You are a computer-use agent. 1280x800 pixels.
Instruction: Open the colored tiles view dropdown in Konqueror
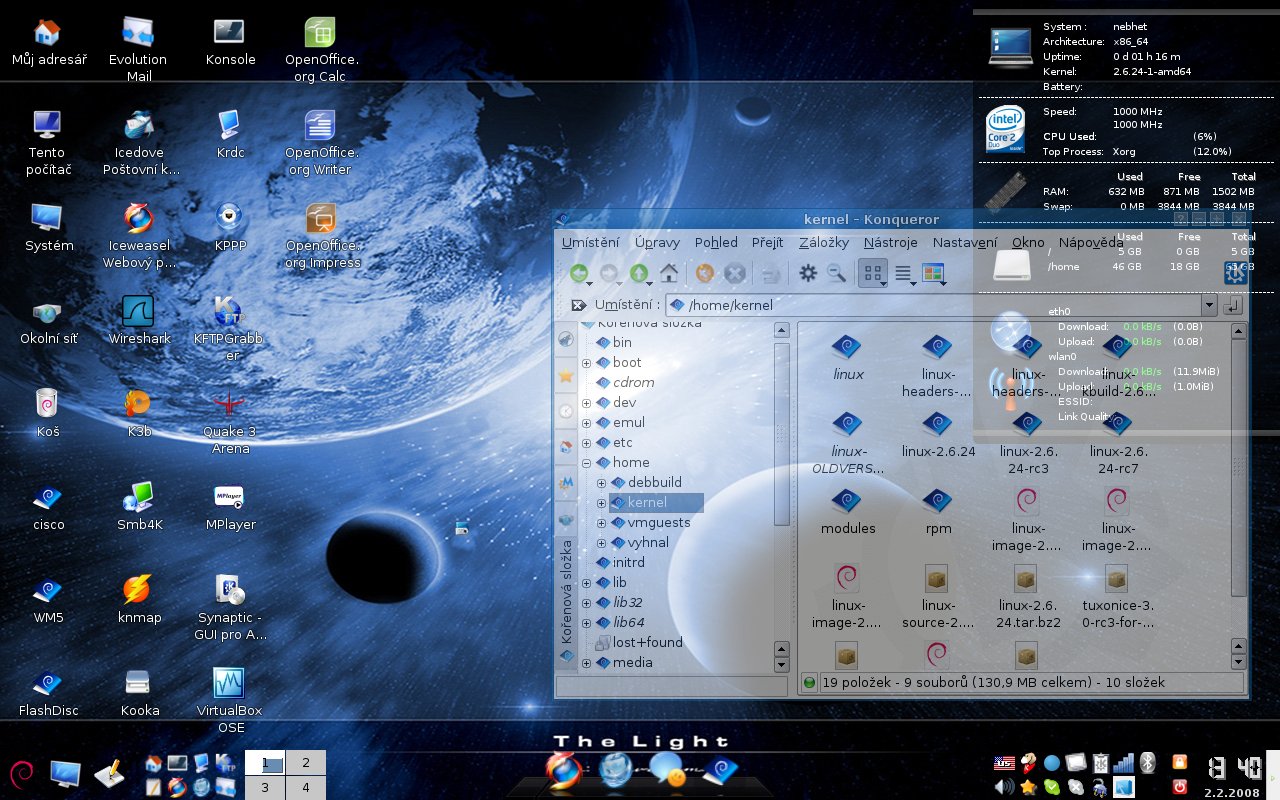coord(935,273)
